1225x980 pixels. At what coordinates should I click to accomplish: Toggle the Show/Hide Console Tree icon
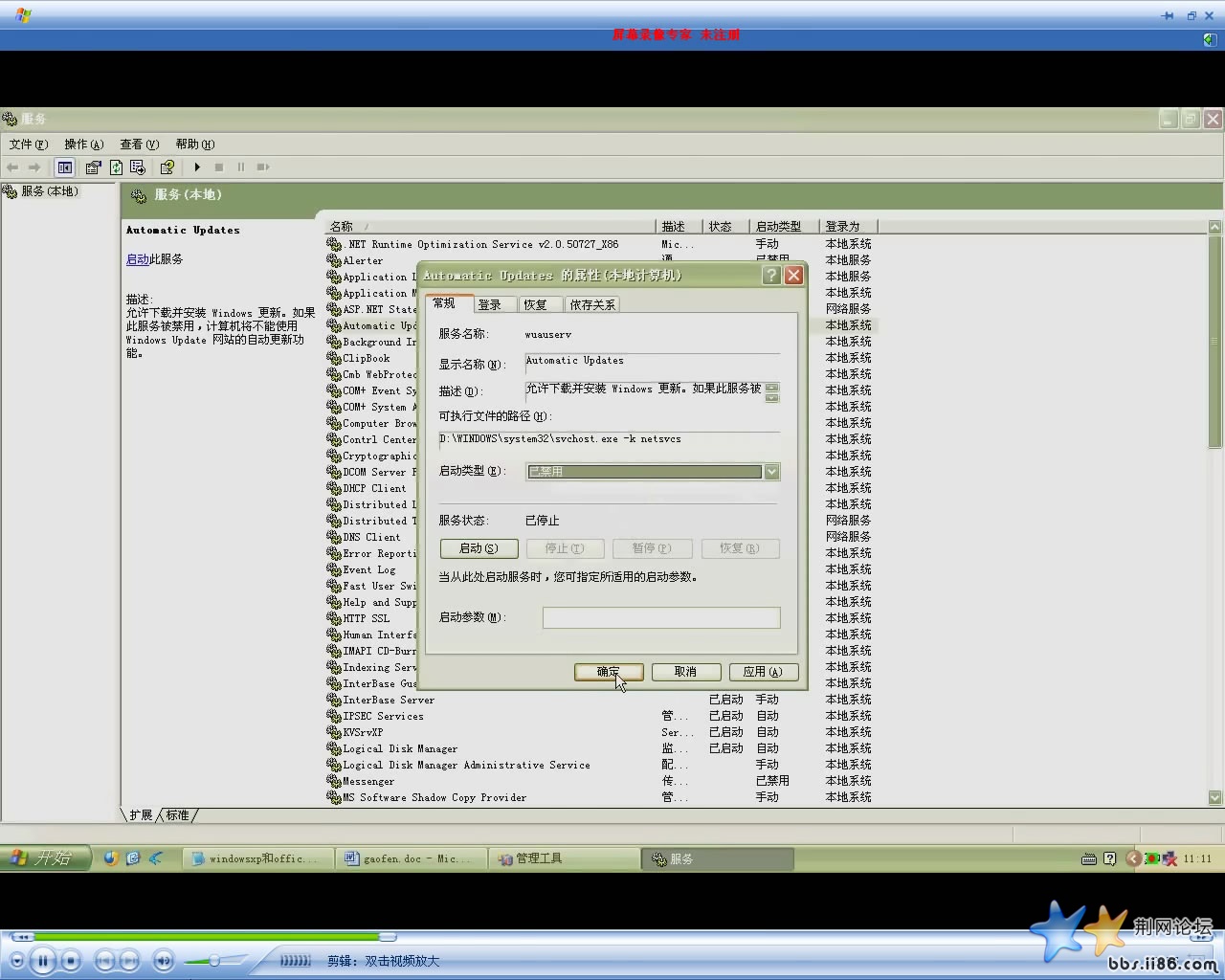[64, 167]
